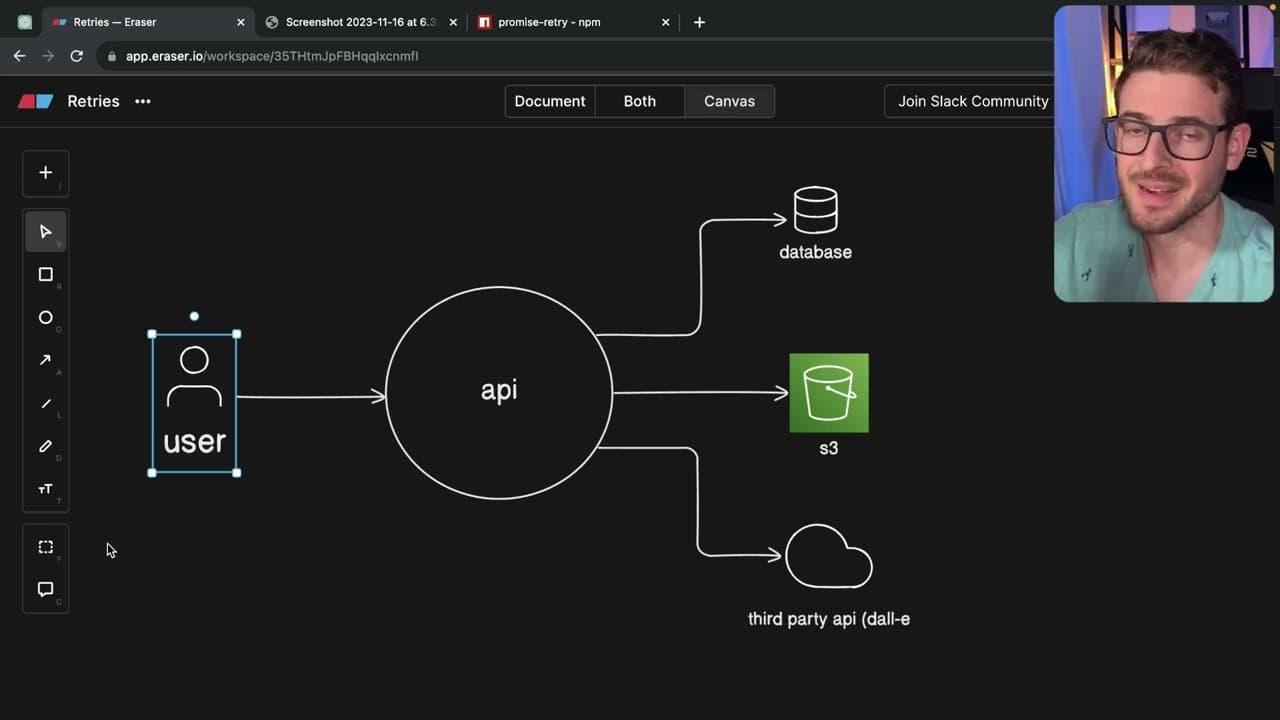Select the line tool
The image size is (1280, 720).
(x=45, y=404)
